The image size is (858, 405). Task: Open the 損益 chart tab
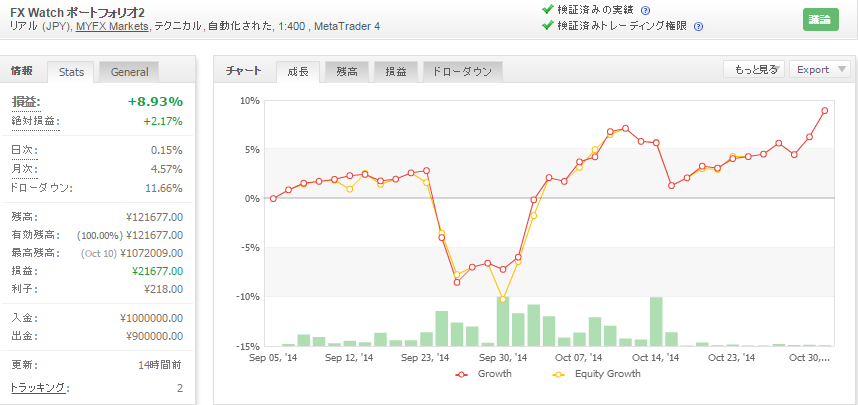tap(396, 72)
